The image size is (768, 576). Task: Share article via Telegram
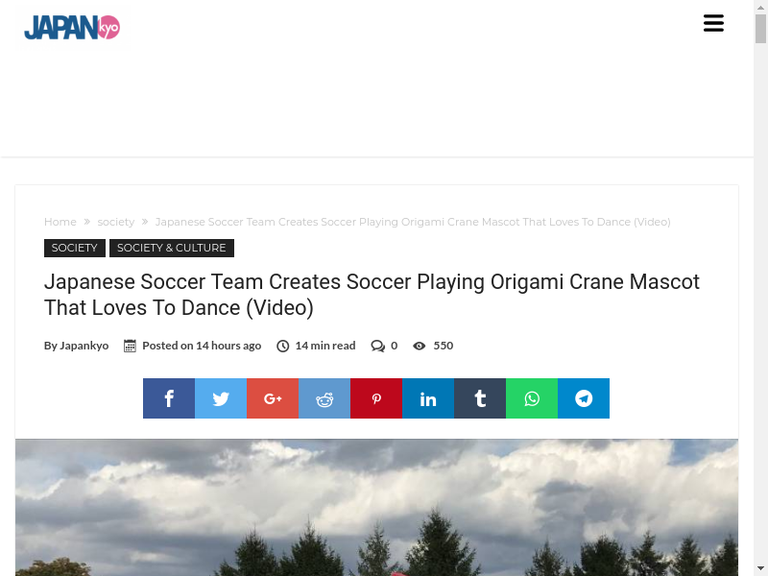pyautogui.click(x=584, y=398)
